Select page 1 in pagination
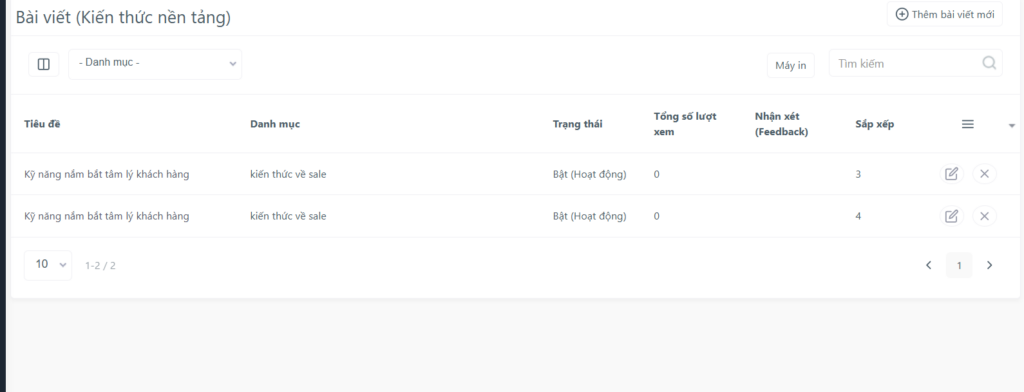The image size is (1024, 392). pos(959,265)
